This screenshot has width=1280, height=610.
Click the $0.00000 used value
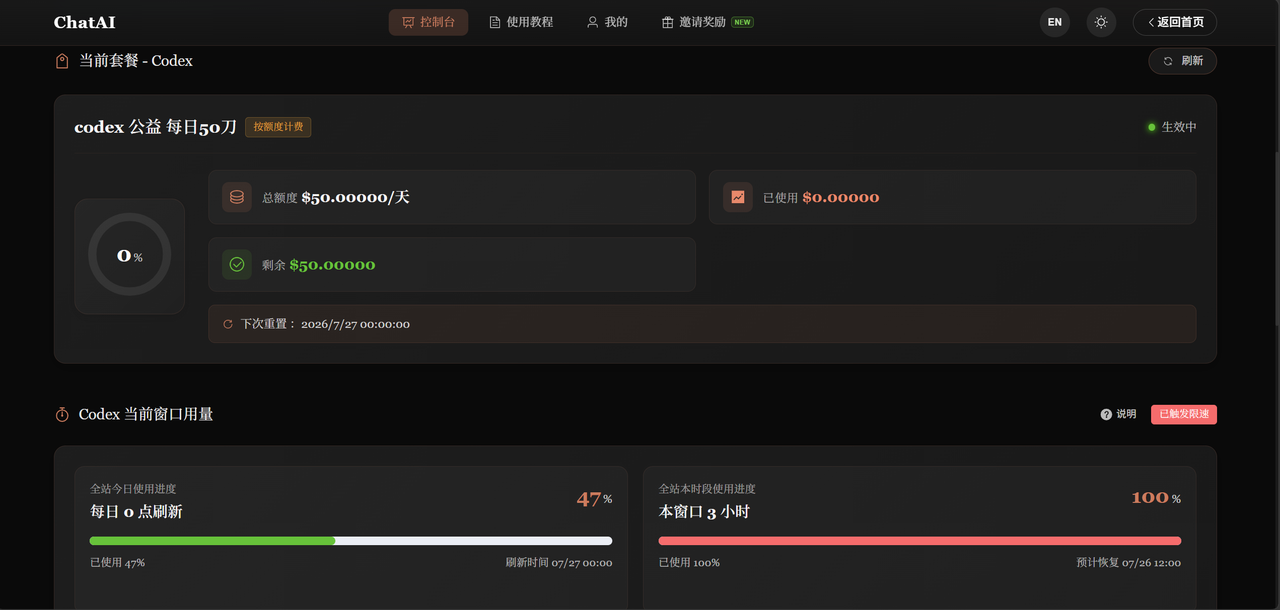click(x=841, y=197)
